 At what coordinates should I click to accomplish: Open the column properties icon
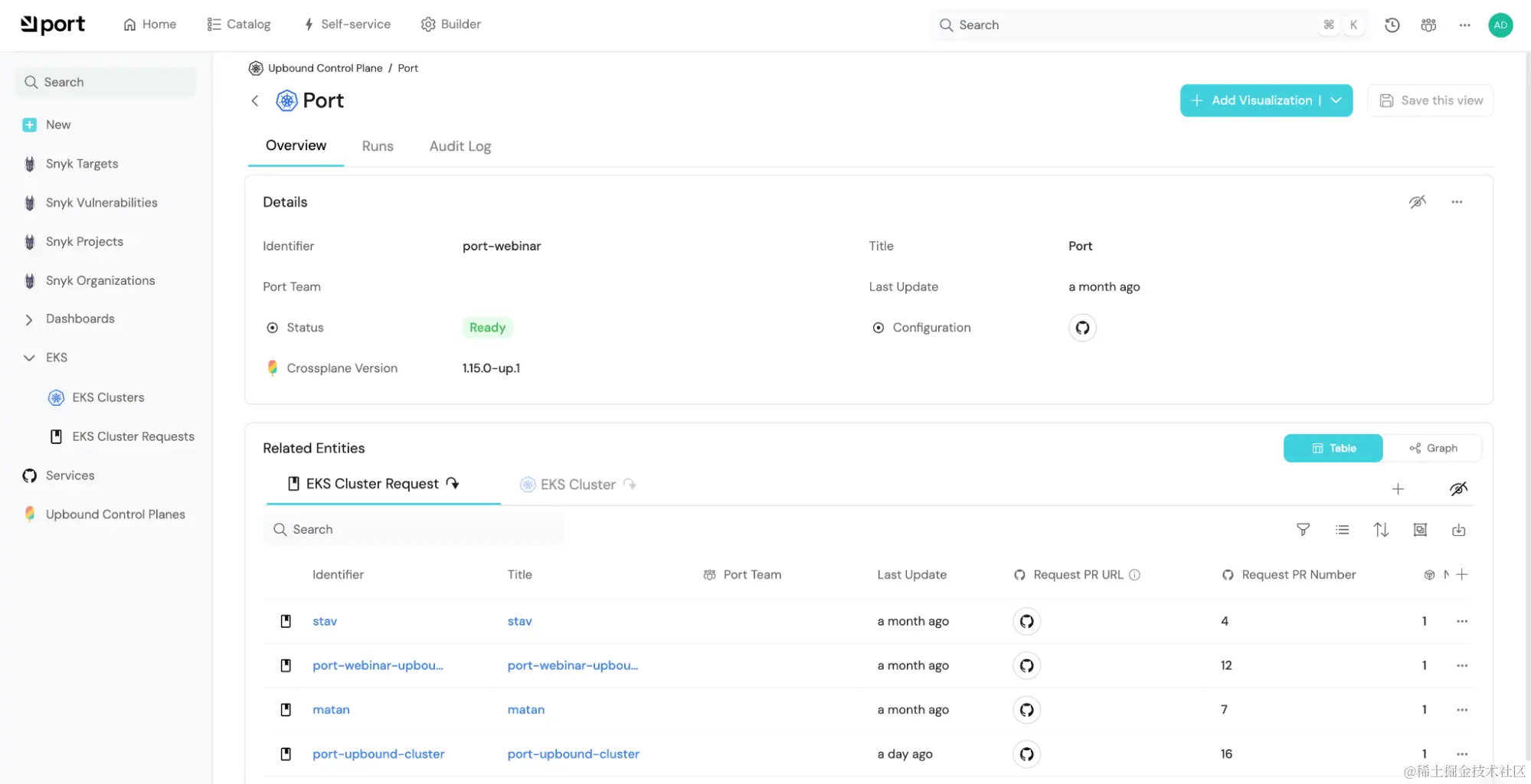pyautogui.click(x=1420, y=529)
